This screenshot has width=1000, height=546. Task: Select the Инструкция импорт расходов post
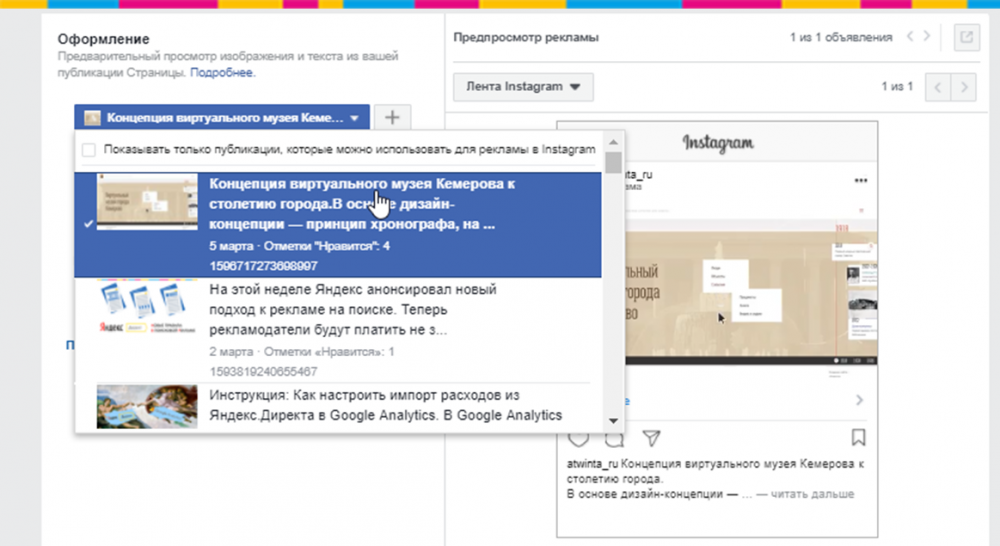pyautogui.click(x=338, y=407)
